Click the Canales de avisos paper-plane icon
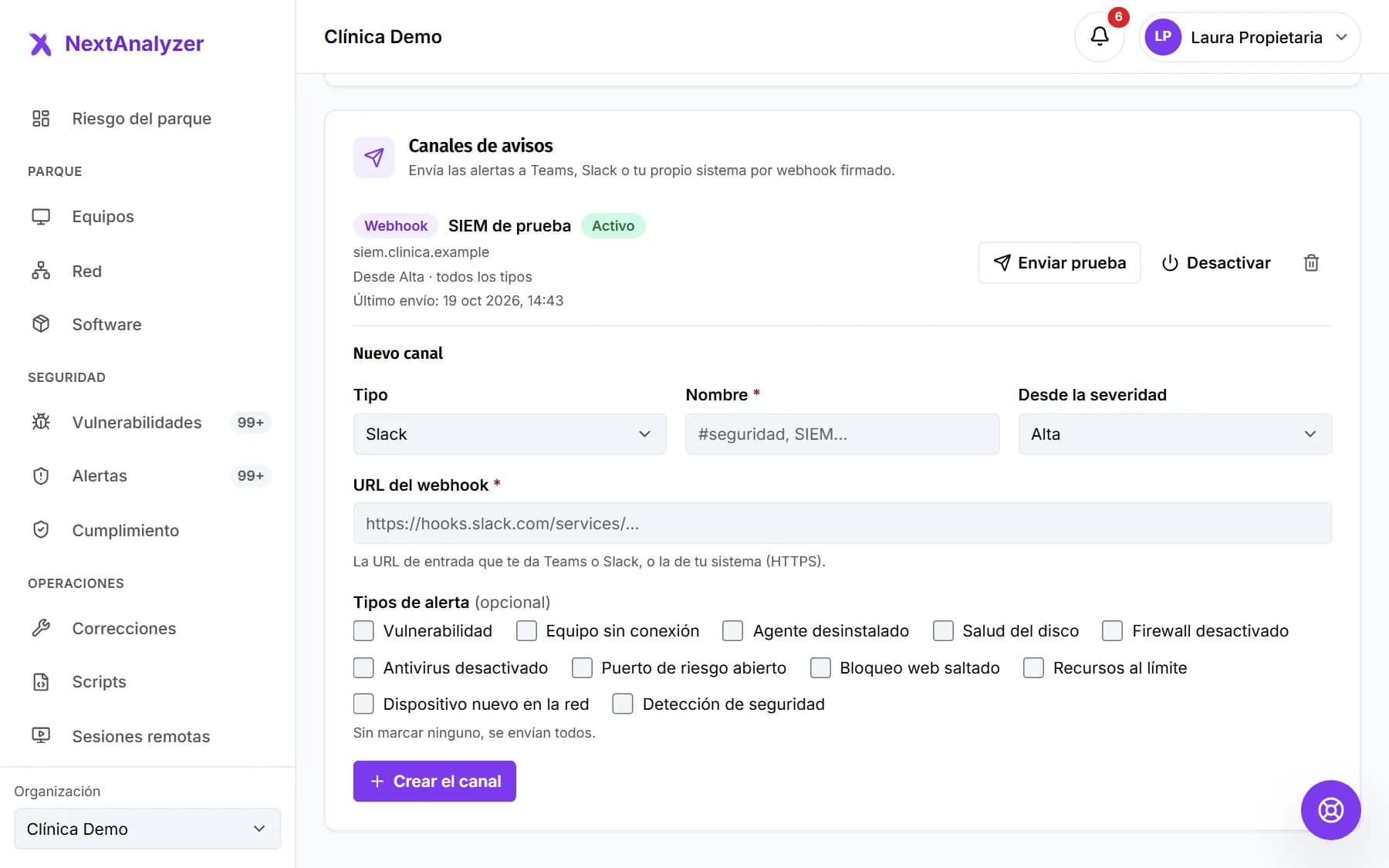 pyautogui.click(x=374, y=157)
